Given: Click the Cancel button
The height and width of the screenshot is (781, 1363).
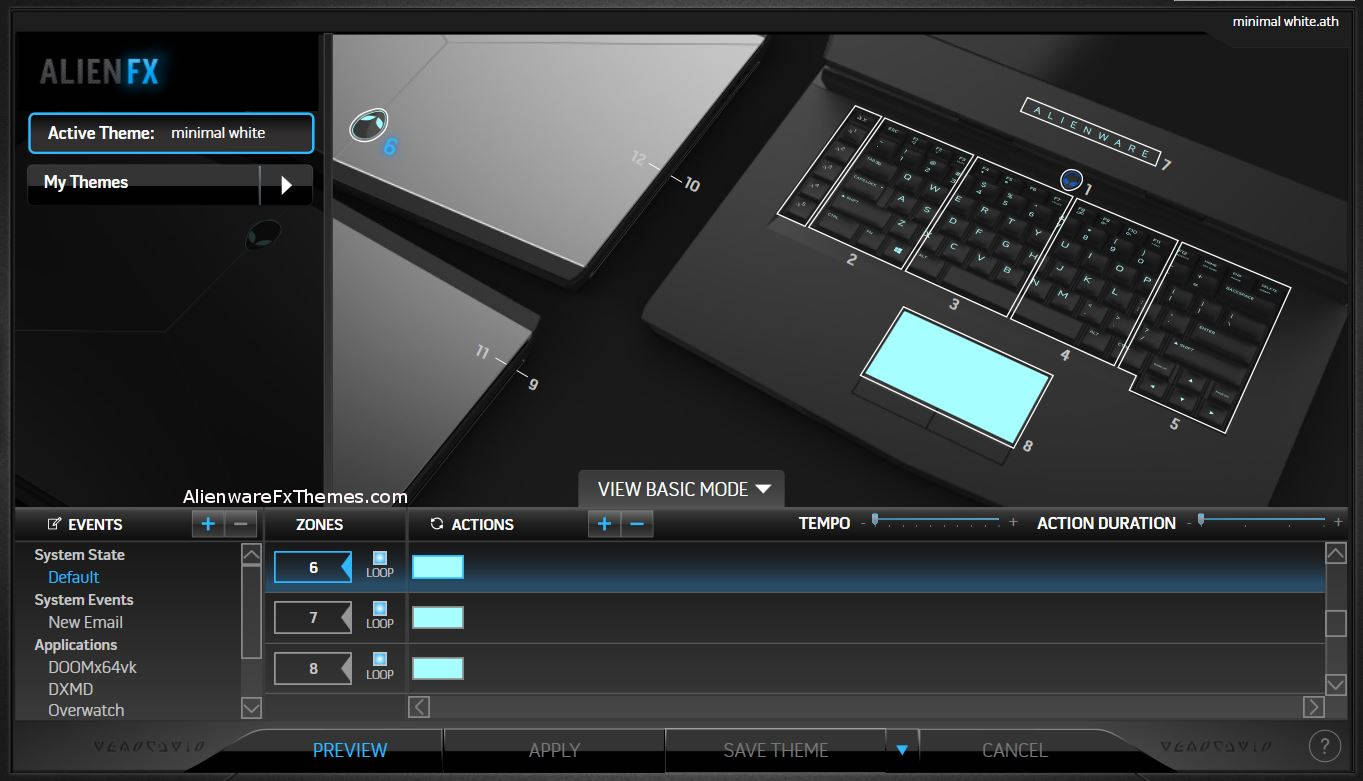Looking at the screenshot, I should tap(1015, 750).
